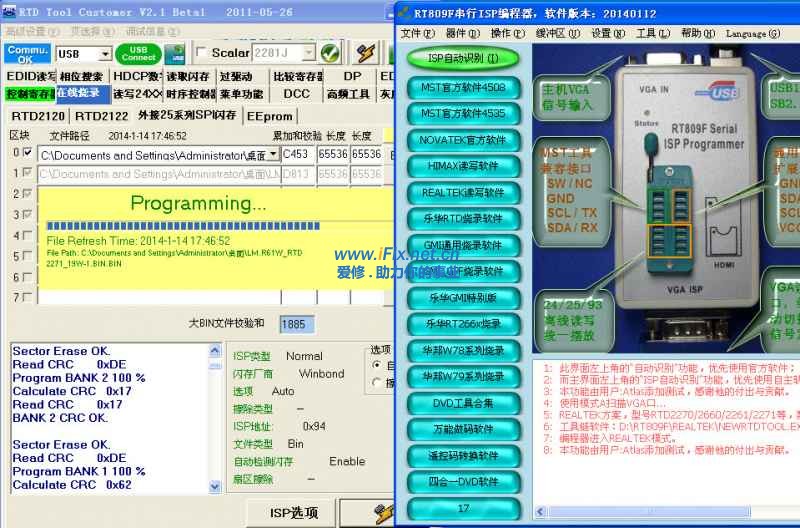Open the USB communication dropdown

pyautogui.click(x=105, y=54)
